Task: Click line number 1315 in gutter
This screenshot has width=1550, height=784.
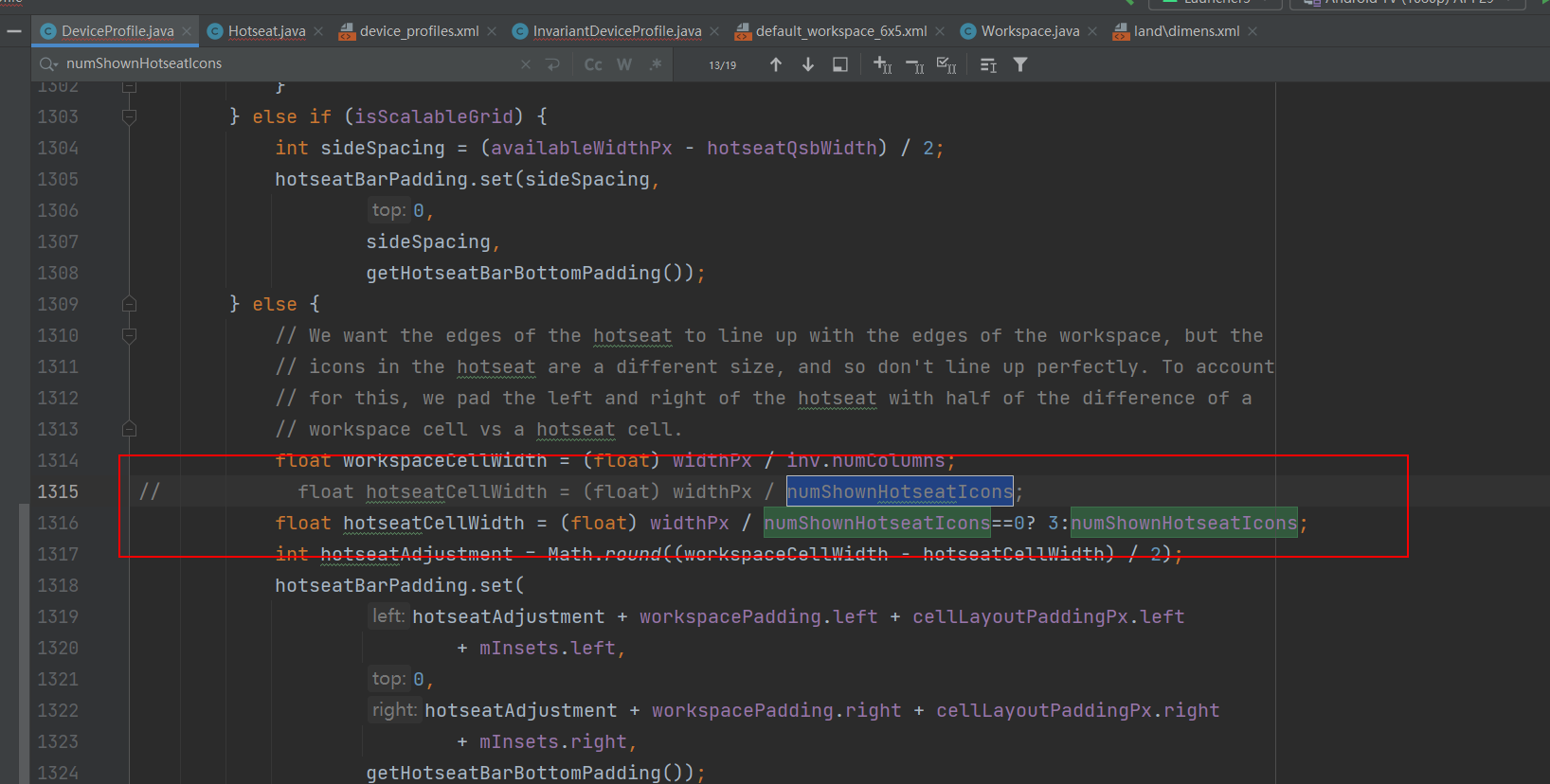Action: tap(58, 491)
